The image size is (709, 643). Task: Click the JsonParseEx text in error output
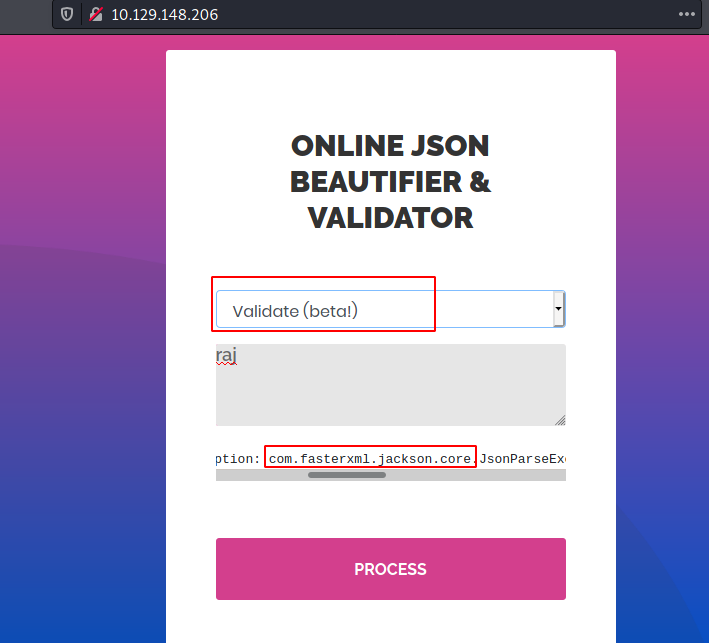coord(522,459)
